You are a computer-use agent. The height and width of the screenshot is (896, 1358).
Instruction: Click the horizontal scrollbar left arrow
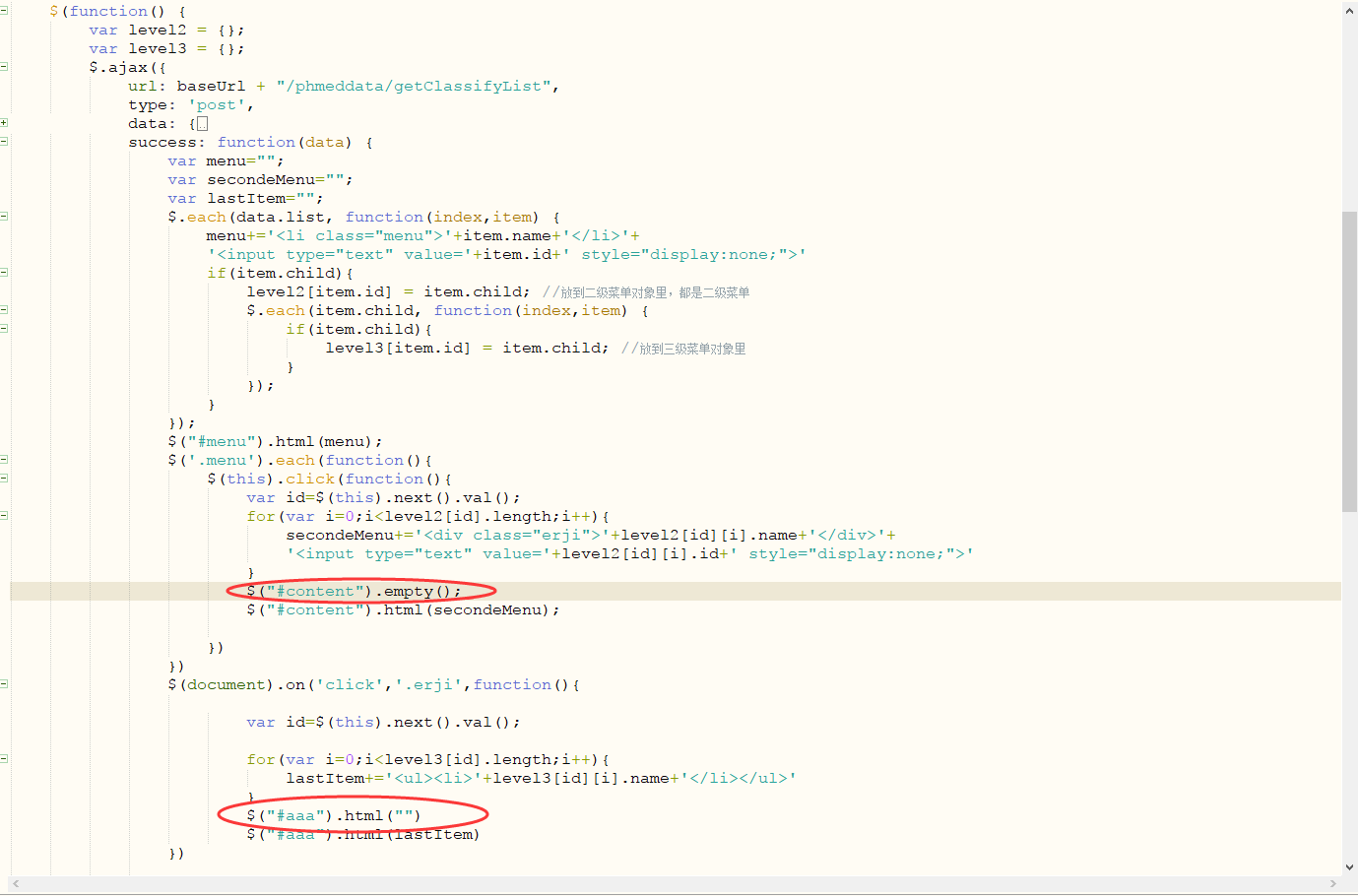pyautogui.click(x=16, y=884)
